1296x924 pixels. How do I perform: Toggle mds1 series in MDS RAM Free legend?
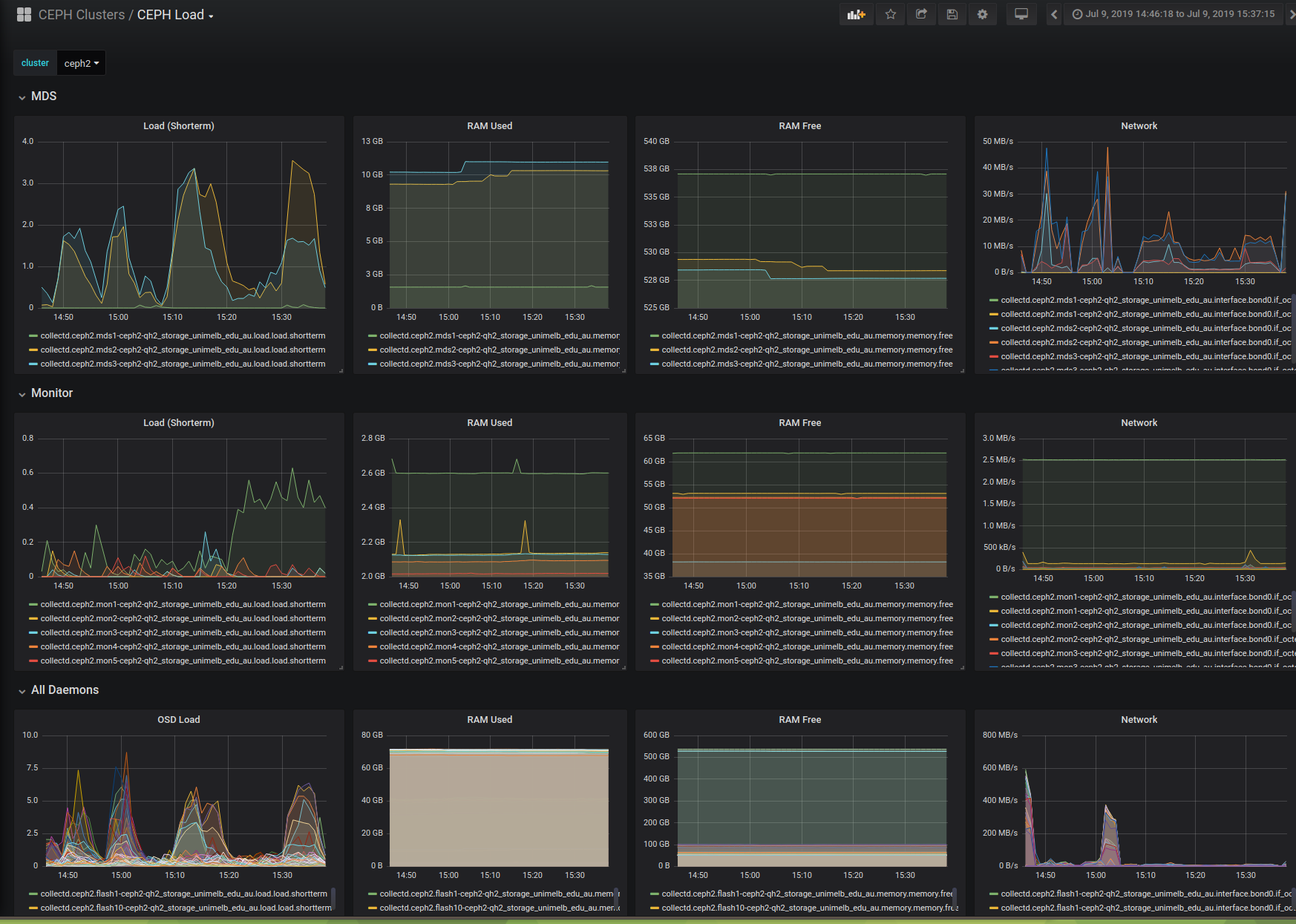(807, 336)
